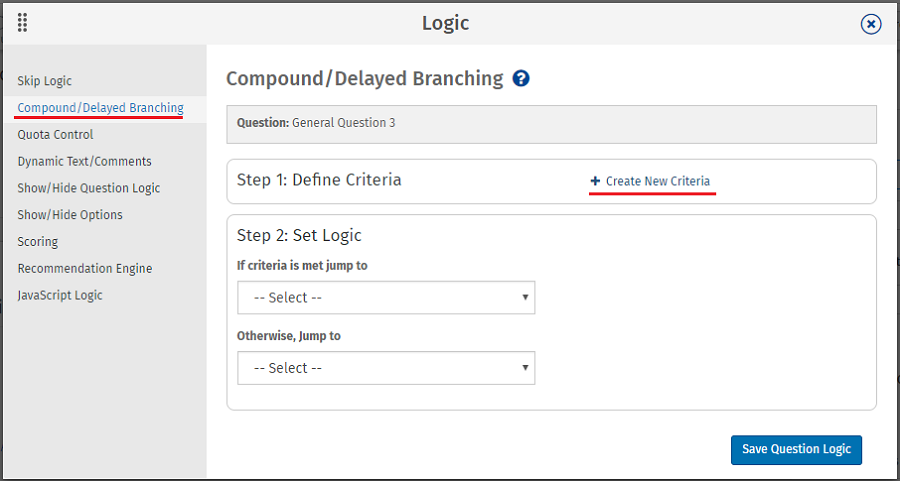
Task: Open the Scoring section
Action: (38, 242)
